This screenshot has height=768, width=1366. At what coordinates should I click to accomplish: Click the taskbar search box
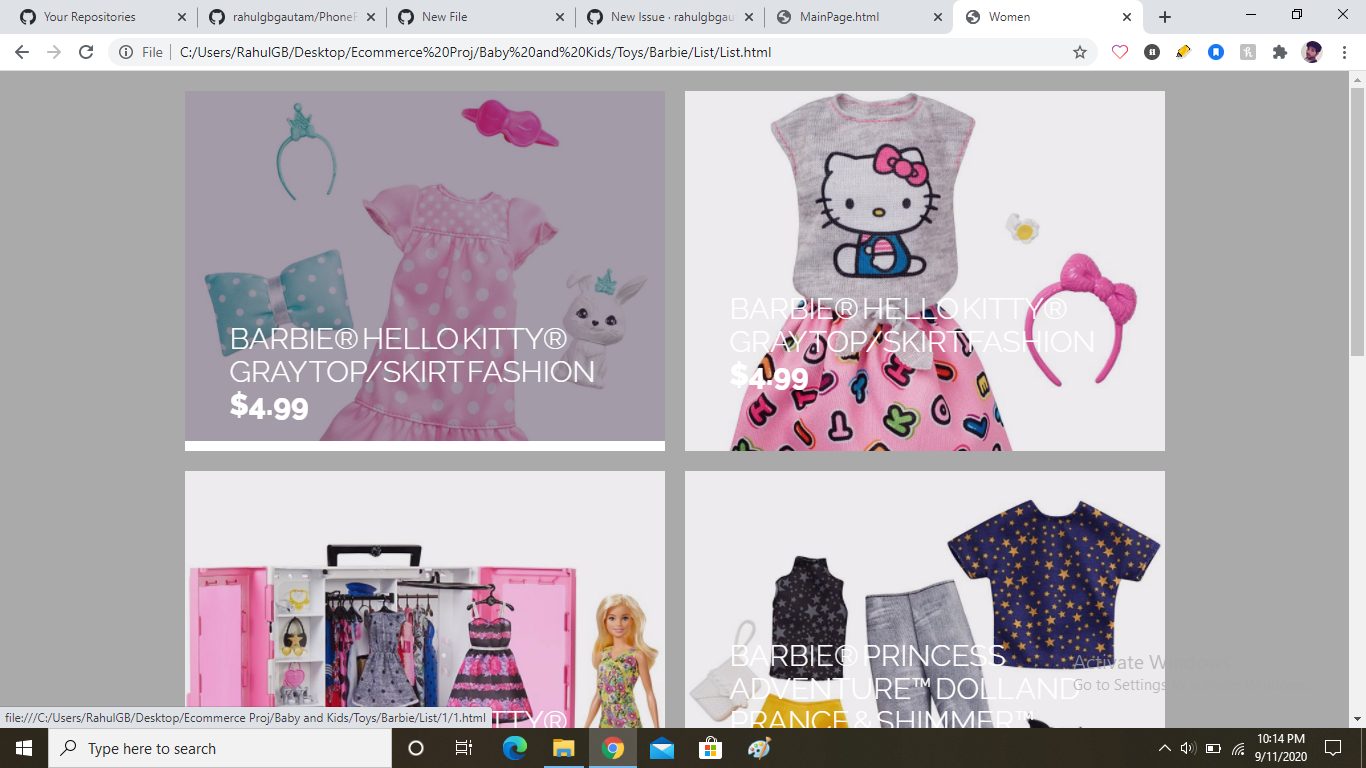click(x=220, y=748)
